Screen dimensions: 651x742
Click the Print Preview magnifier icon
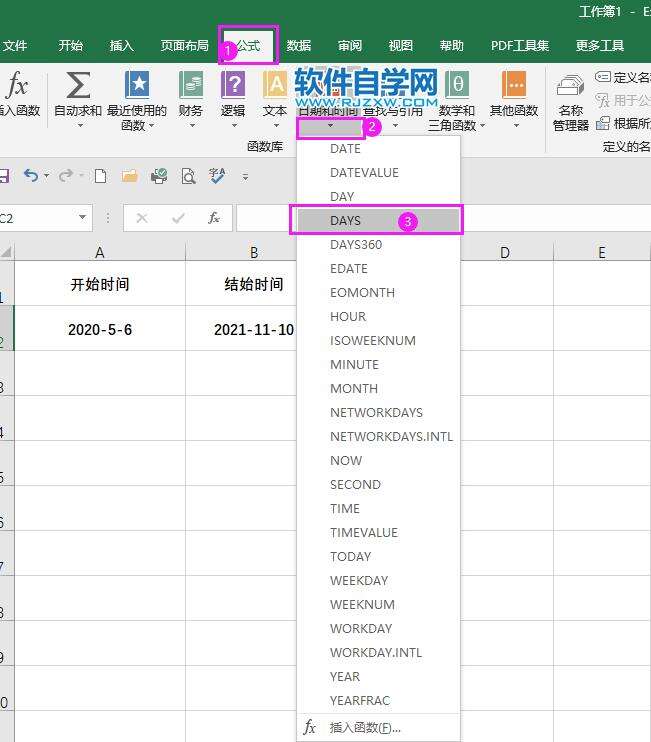188,176
